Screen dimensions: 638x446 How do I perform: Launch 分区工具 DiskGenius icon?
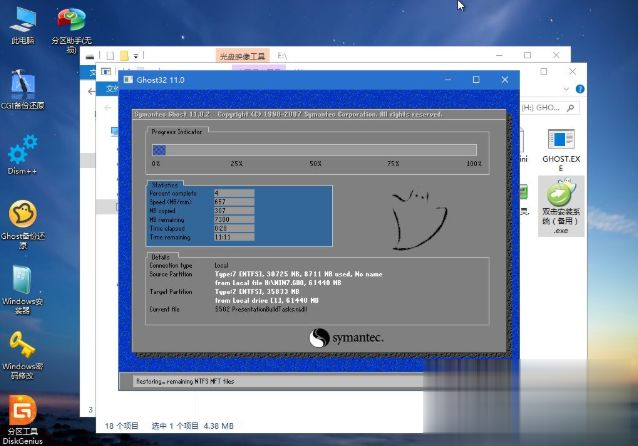point(23,419)
